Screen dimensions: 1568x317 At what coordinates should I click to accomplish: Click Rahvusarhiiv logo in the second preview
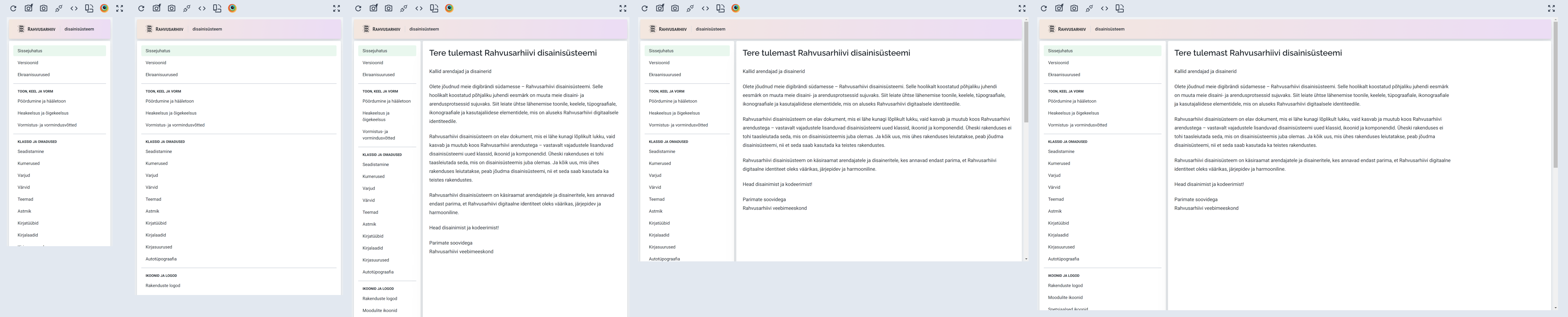pyautogui.click(x=164, y=29)
